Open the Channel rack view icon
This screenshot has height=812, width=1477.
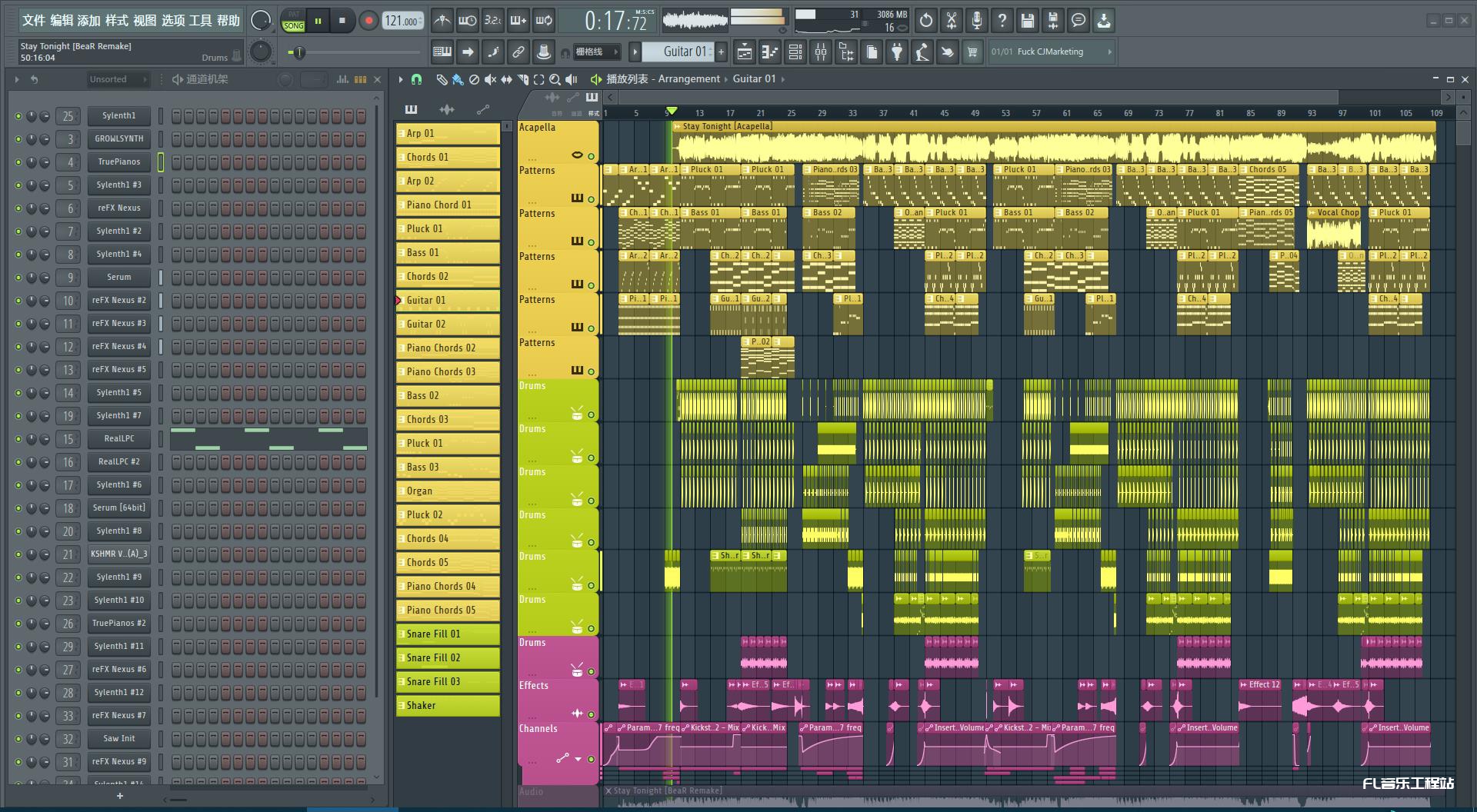795,52
